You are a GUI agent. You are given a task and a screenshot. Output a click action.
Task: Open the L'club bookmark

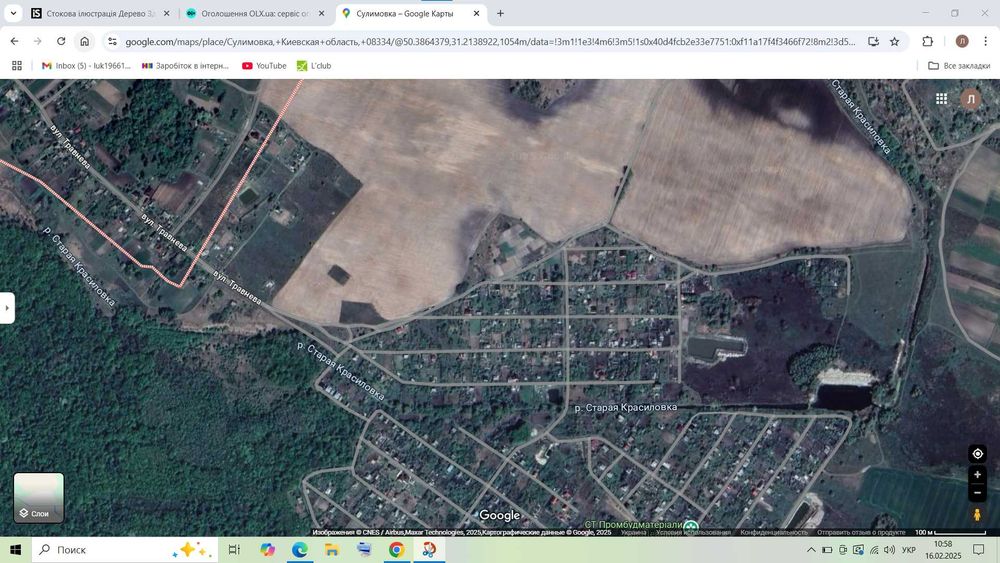[x=314, y=66]
